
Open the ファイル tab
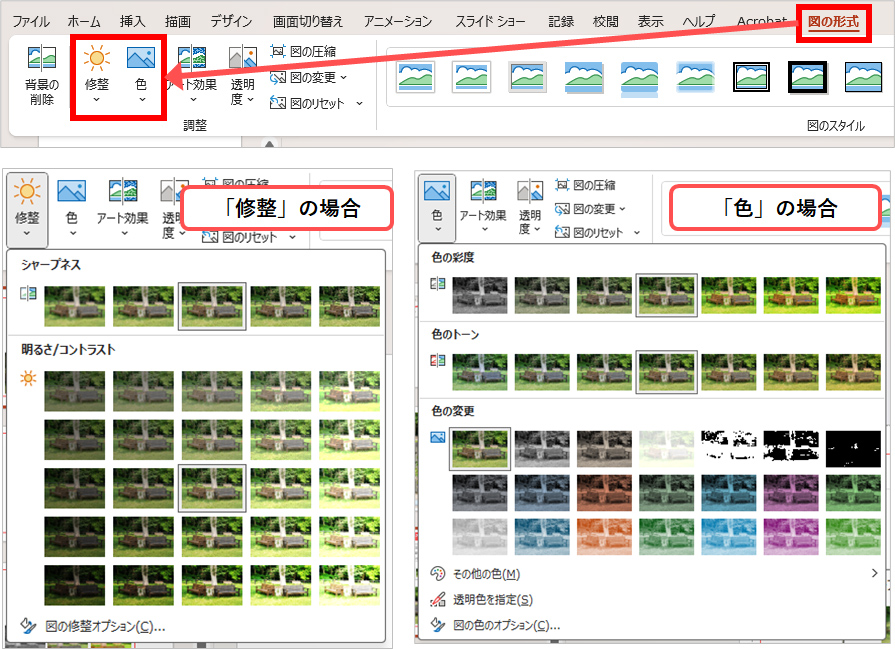click(x=31, y=21)
